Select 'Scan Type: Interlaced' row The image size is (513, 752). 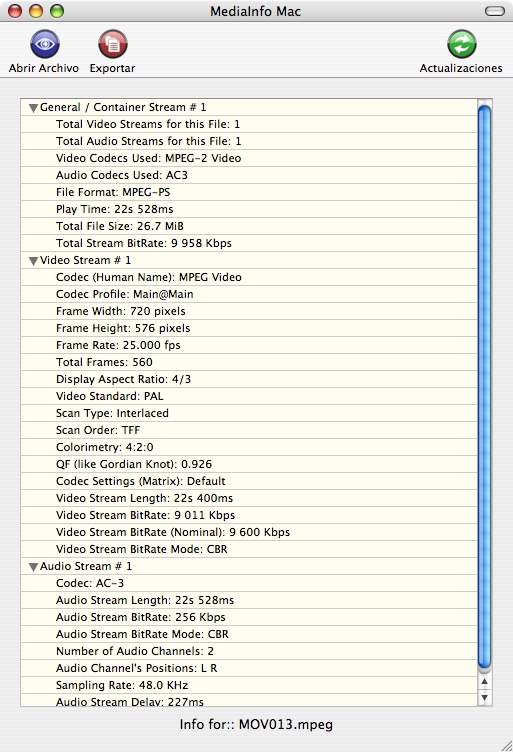point(249,413)
